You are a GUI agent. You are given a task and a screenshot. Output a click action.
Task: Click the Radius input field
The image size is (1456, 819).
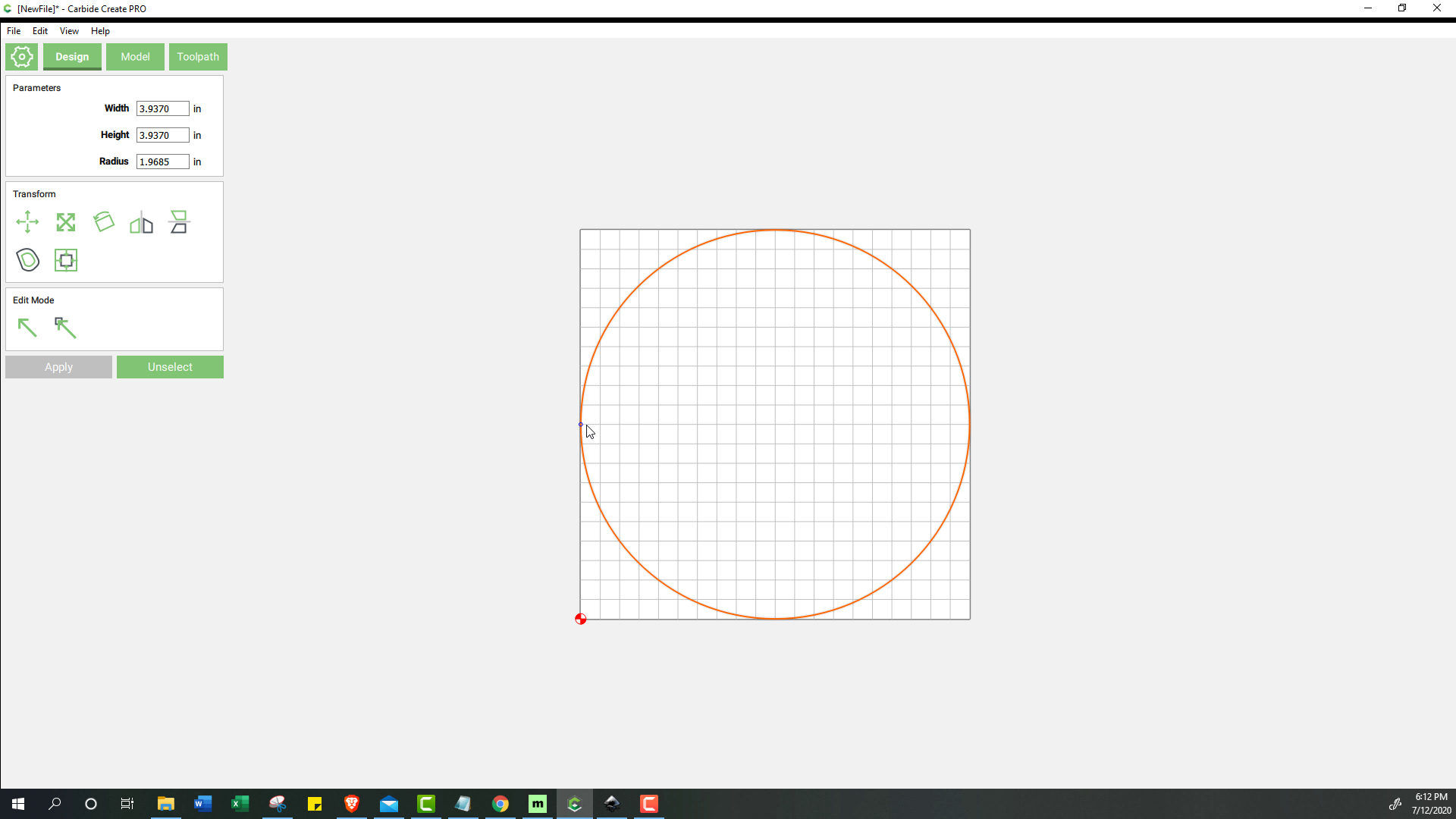tap(162, 161)
